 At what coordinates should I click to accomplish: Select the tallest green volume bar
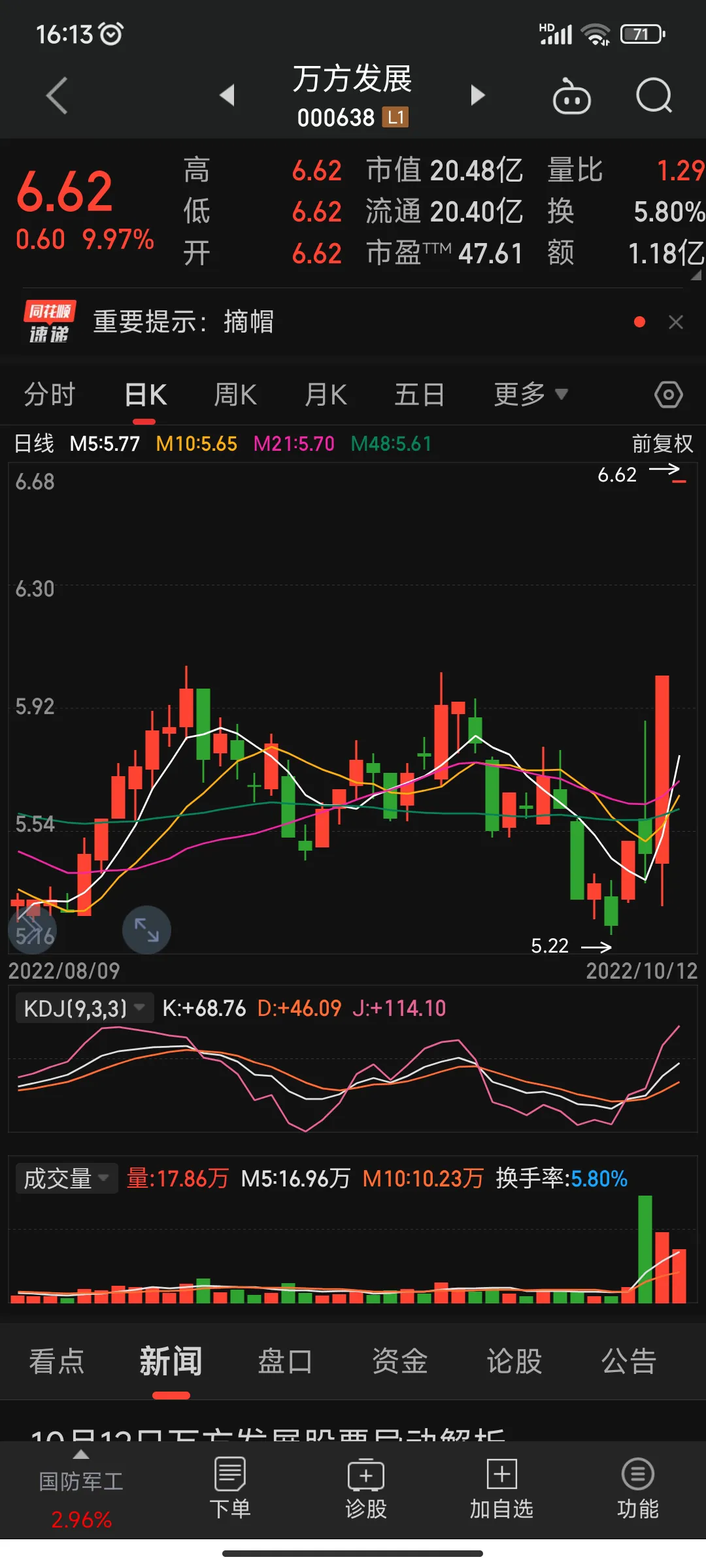[645, 1249]
